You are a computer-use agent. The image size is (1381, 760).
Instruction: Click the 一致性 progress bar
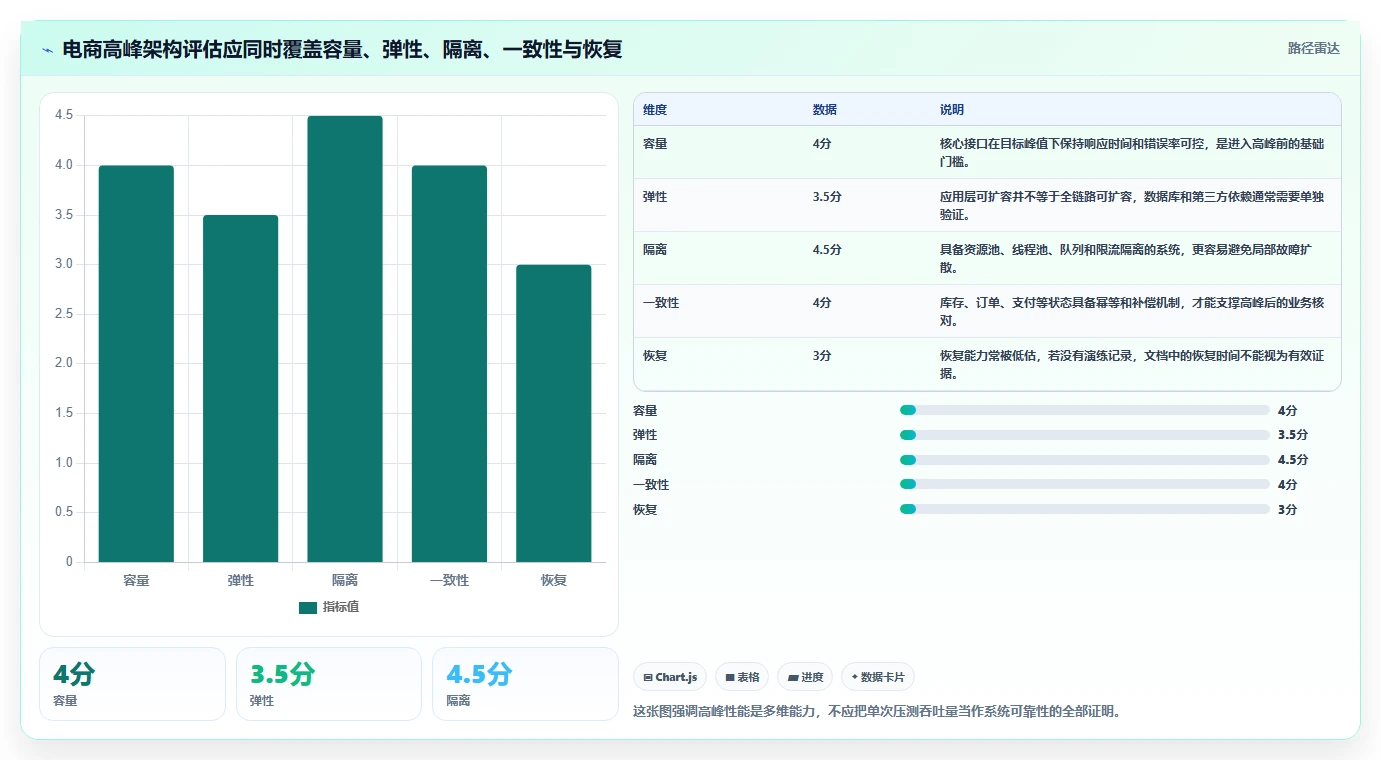[x=1085, y=484]
